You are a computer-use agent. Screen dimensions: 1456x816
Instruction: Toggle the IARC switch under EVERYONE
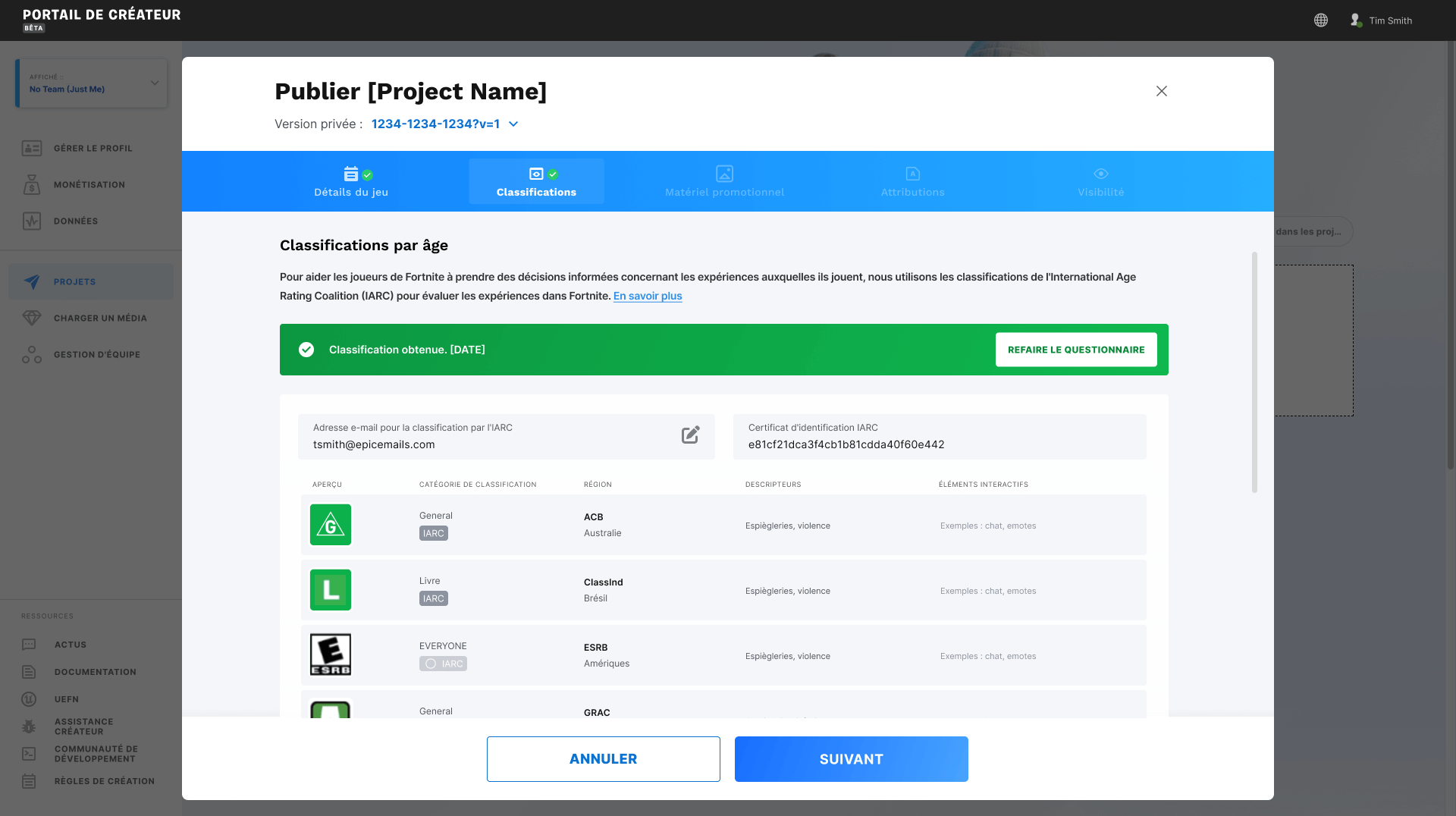pos(443,664)
